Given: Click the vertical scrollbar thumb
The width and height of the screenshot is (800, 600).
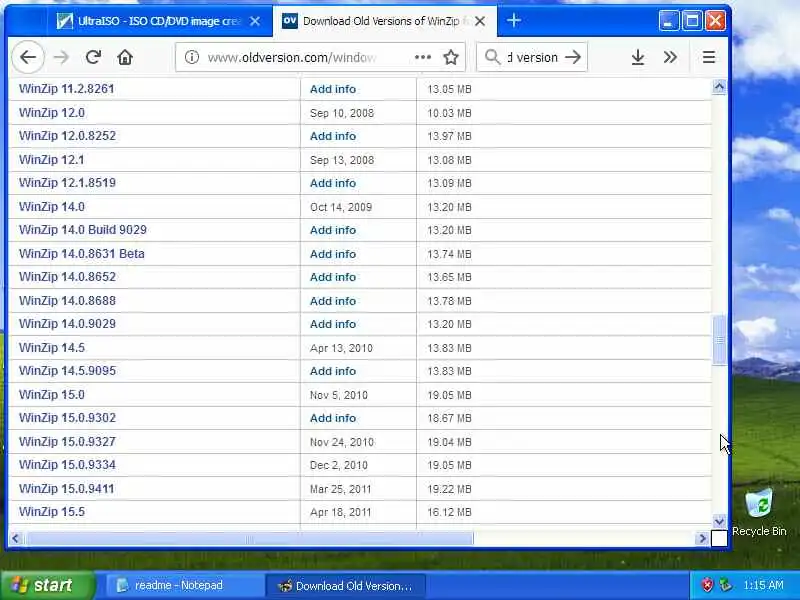Looking at the screenshot, I should (719, 340).
